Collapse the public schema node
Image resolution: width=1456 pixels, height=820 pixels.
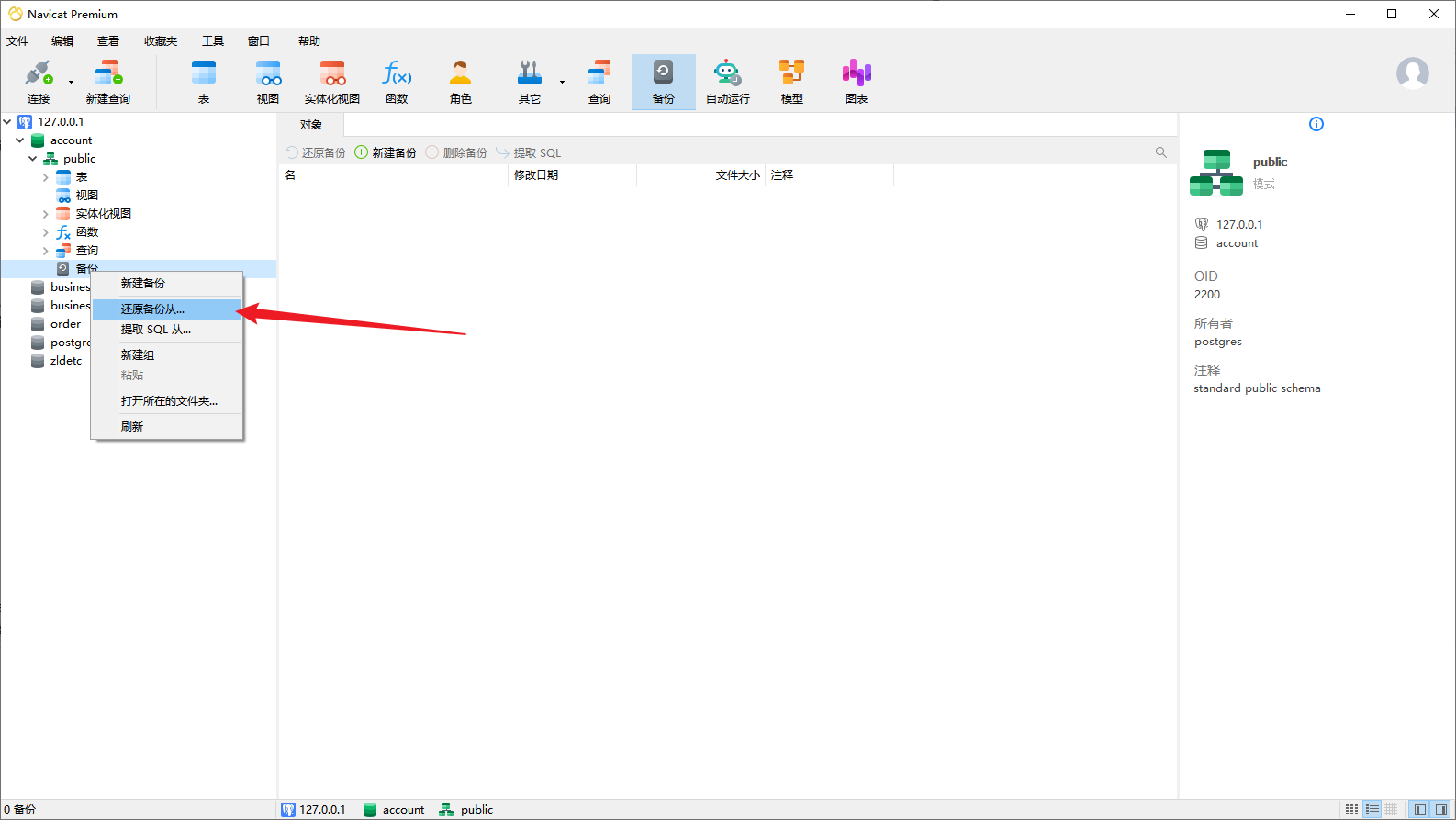(x=33, y=158)
